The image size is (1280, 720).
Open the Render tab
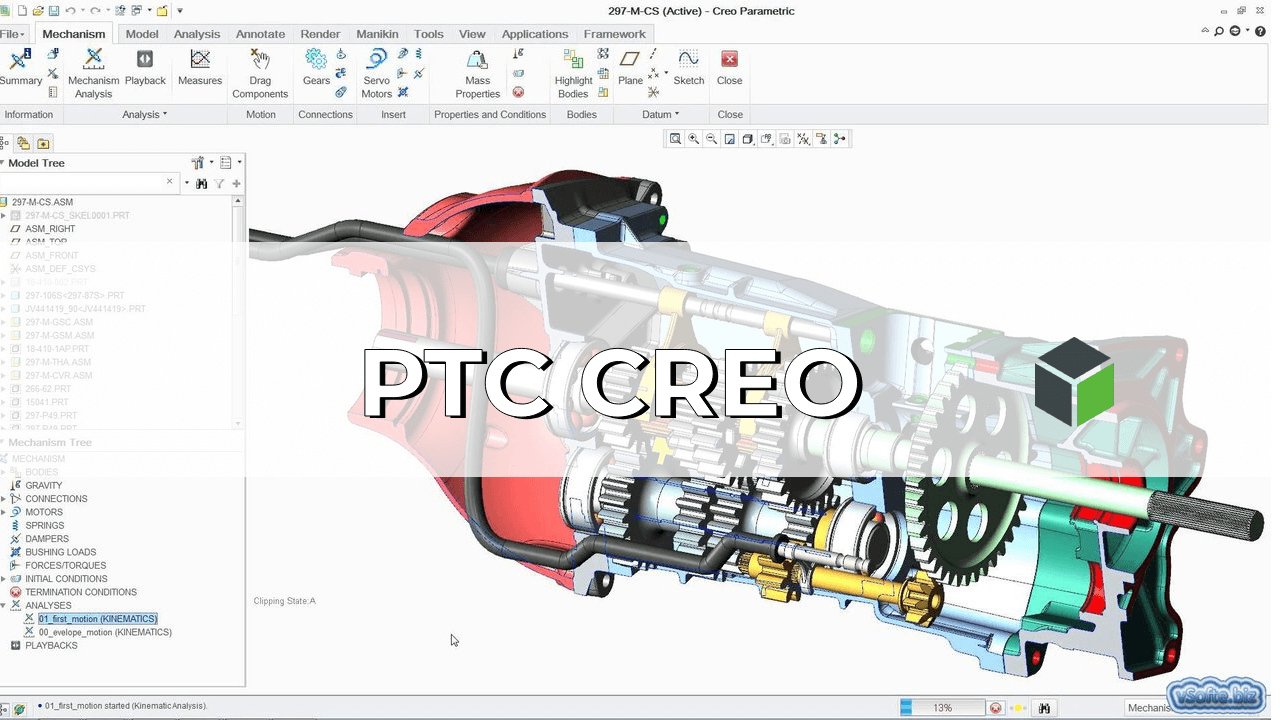click(320, 34)
